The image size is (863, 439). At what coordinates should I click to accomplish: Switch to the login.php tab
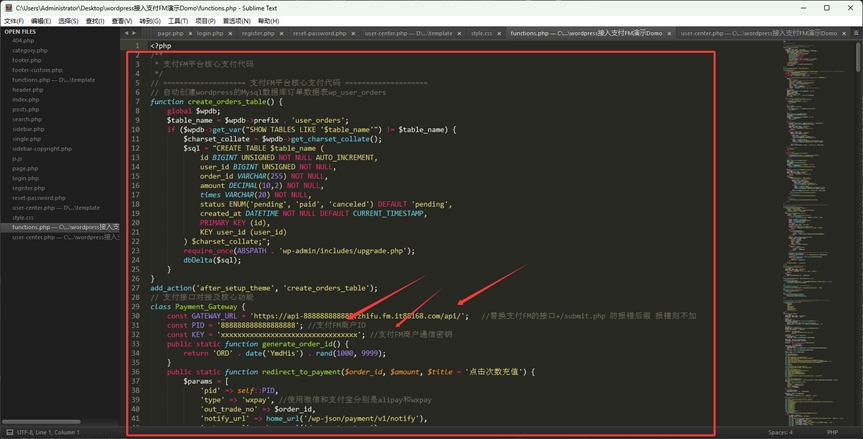[x=210, y=33]
